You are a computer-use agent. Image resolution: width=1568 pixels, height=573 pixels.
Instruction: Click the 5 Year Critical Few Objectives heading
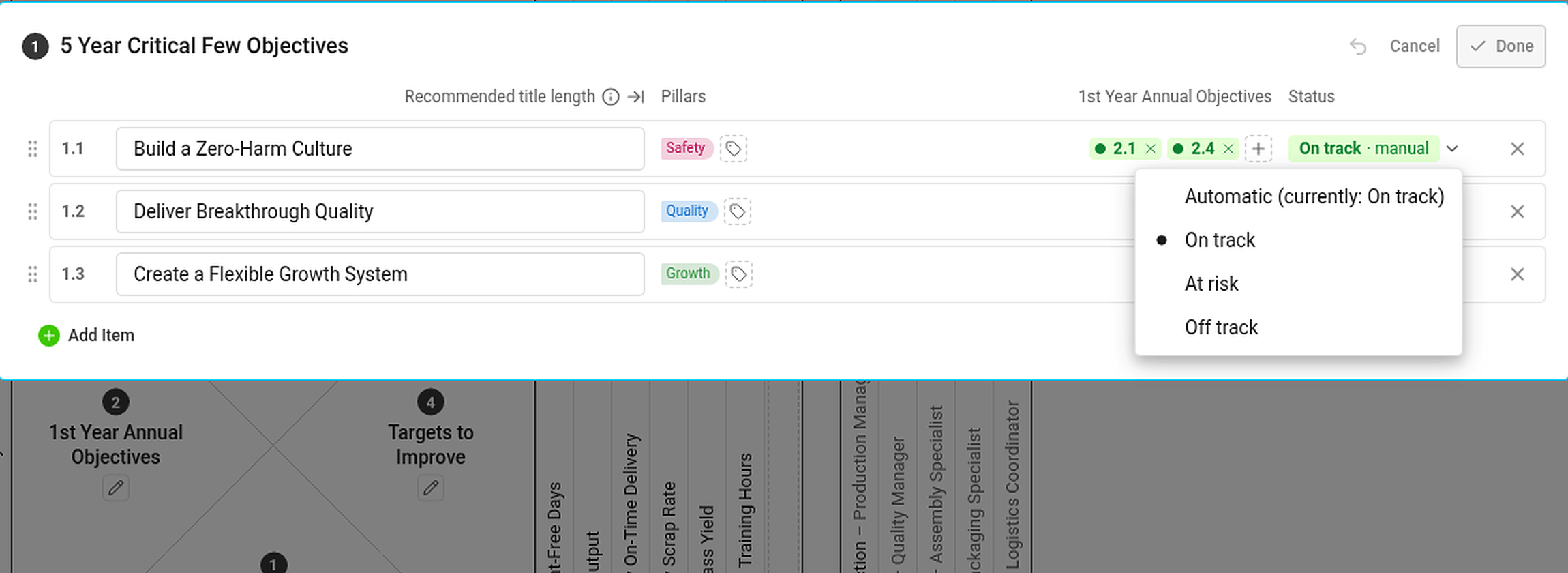click(204, 46)
